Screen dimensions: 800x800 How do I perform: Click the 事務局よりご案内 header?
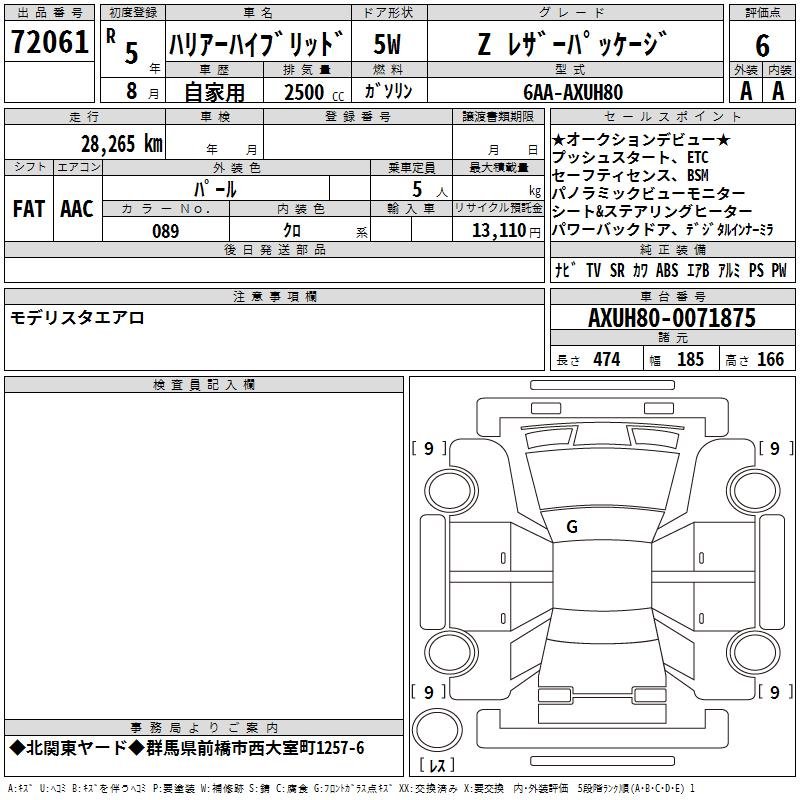click(204, 728)
